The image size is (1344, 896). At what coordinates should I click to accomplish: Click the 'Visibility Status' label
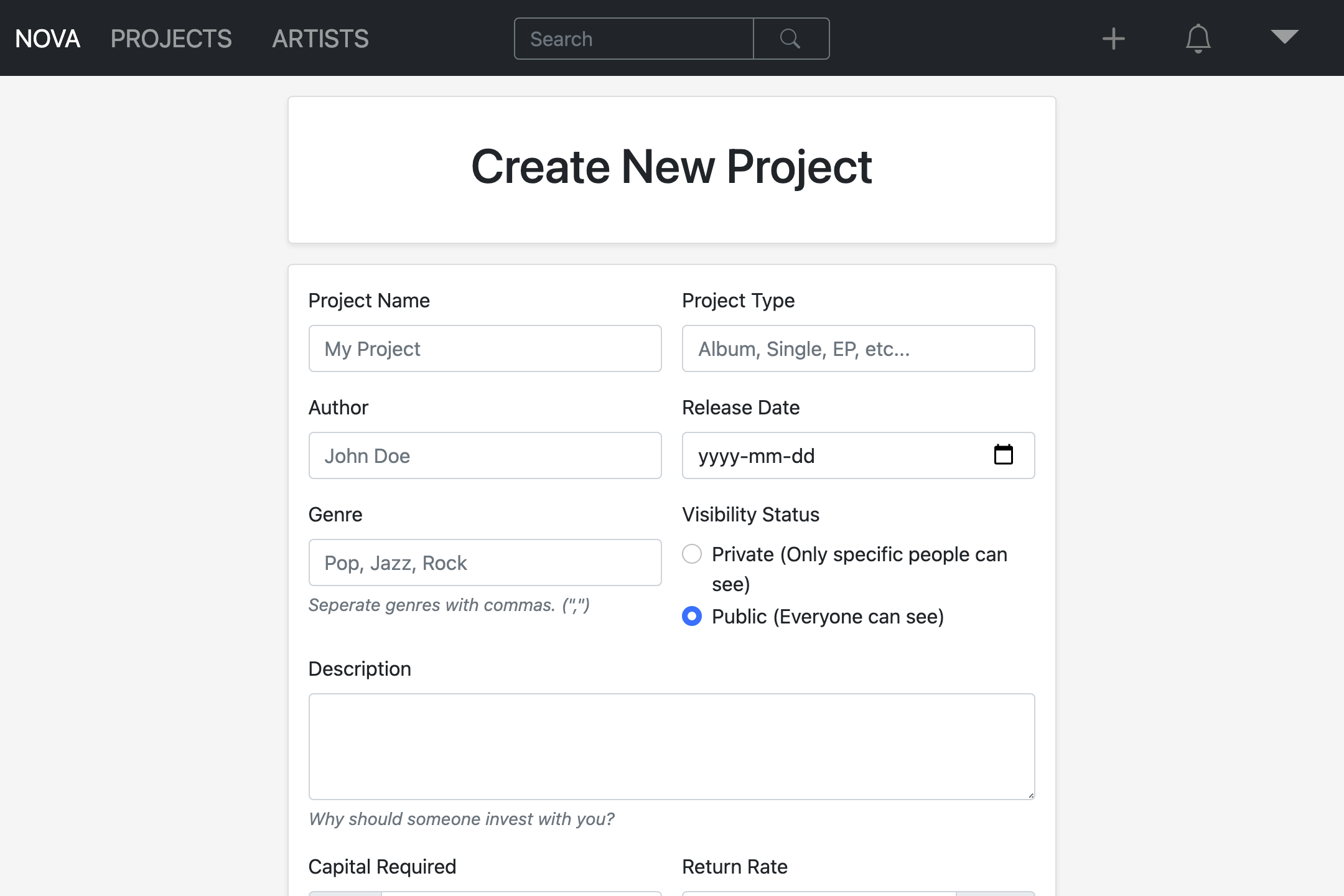click(750, 515)
